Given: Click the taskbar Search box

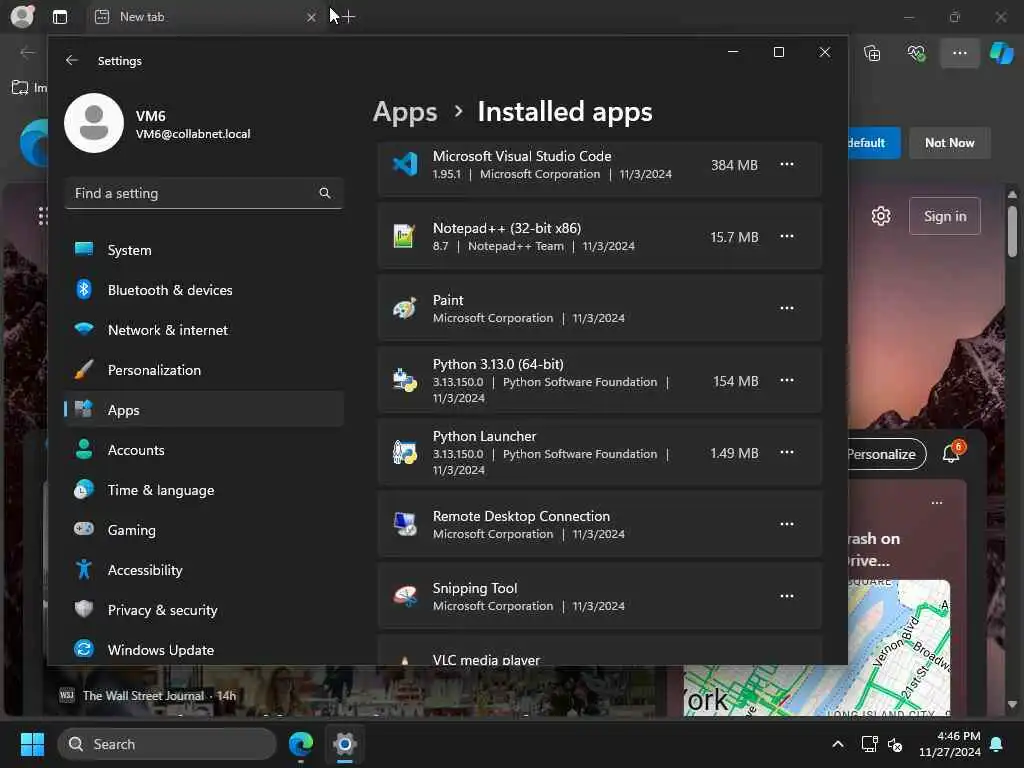Looking at the screenshot, I should pos(167,744).
